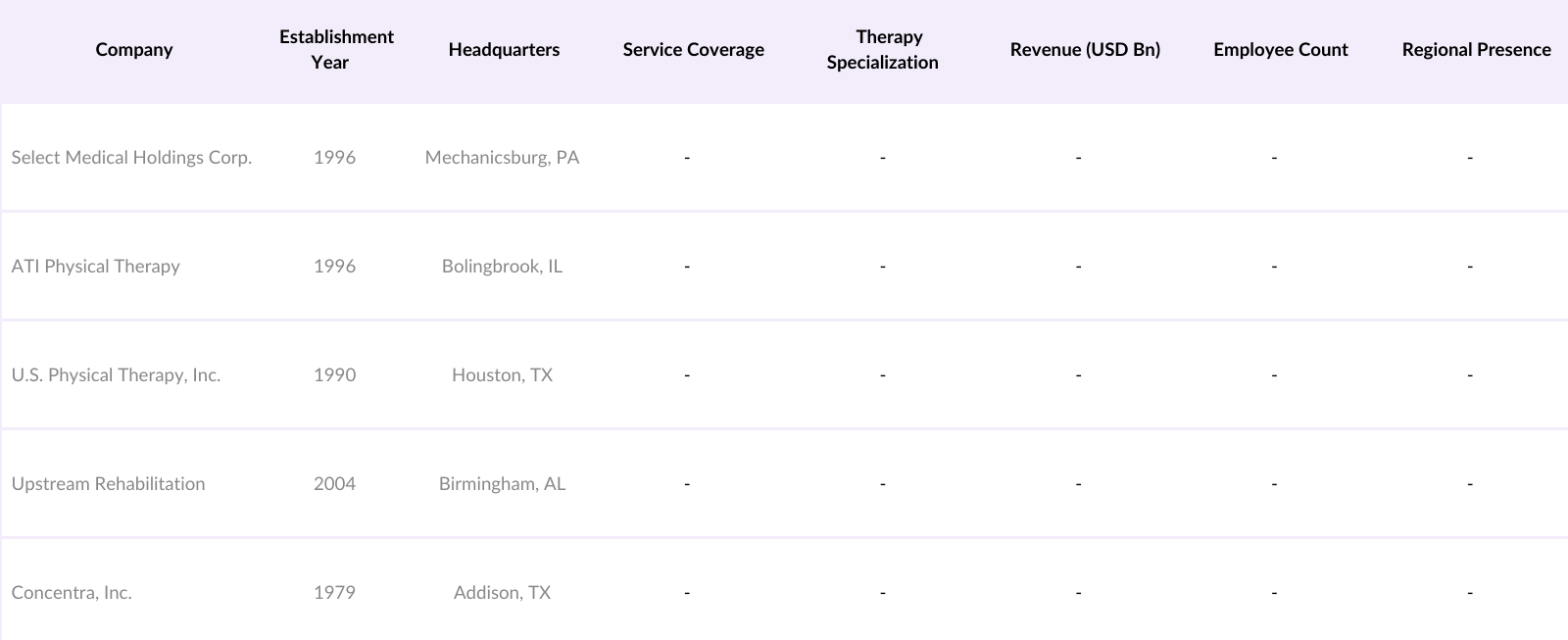Click the Upstream Rehabilitation company name
Image resolution: width=1568 pixels, height=640 pixels.
click(x=108, y=484)
